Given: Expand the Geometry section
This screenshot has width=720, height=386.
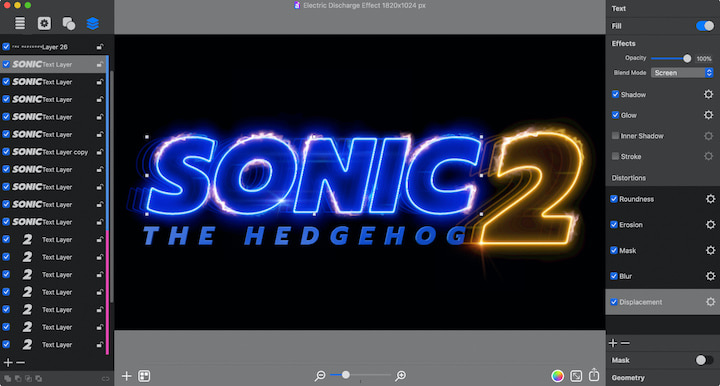Looking at the screenshot, I should pyautogui.click(x=628, y=378).
